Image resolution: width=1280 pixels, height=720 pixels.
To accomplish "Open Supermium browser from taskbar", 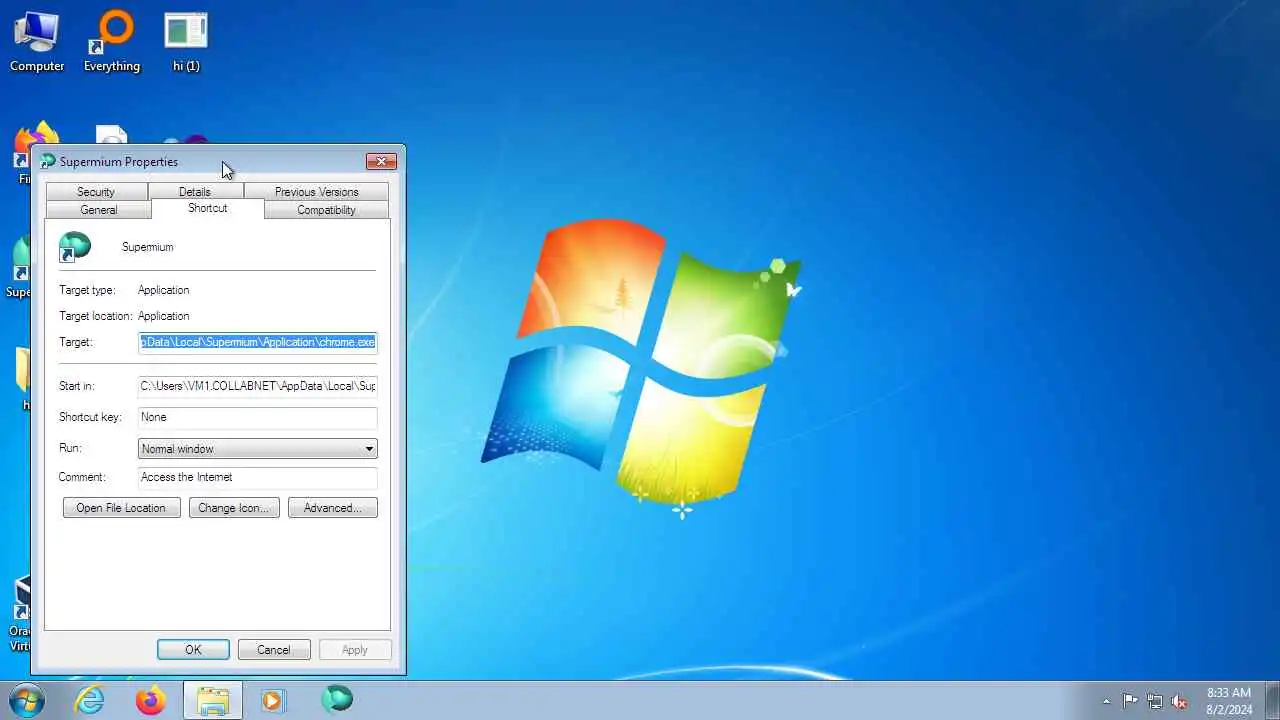I will (337, 699).
